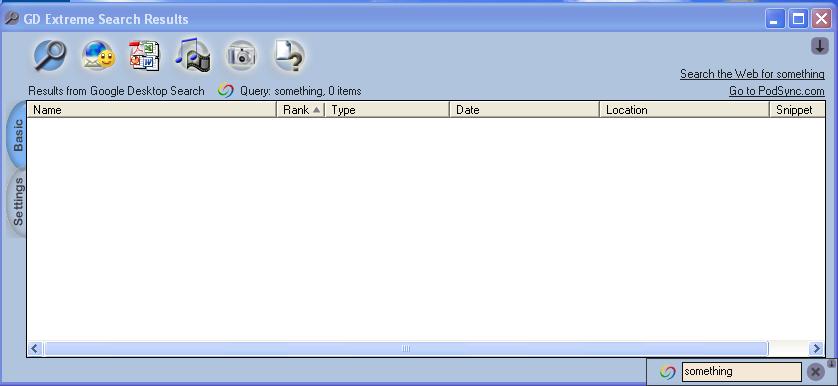Viewport: 838px width, 386px height.
Task: Filter results by camera pictures icon
Action: [241, 56]
